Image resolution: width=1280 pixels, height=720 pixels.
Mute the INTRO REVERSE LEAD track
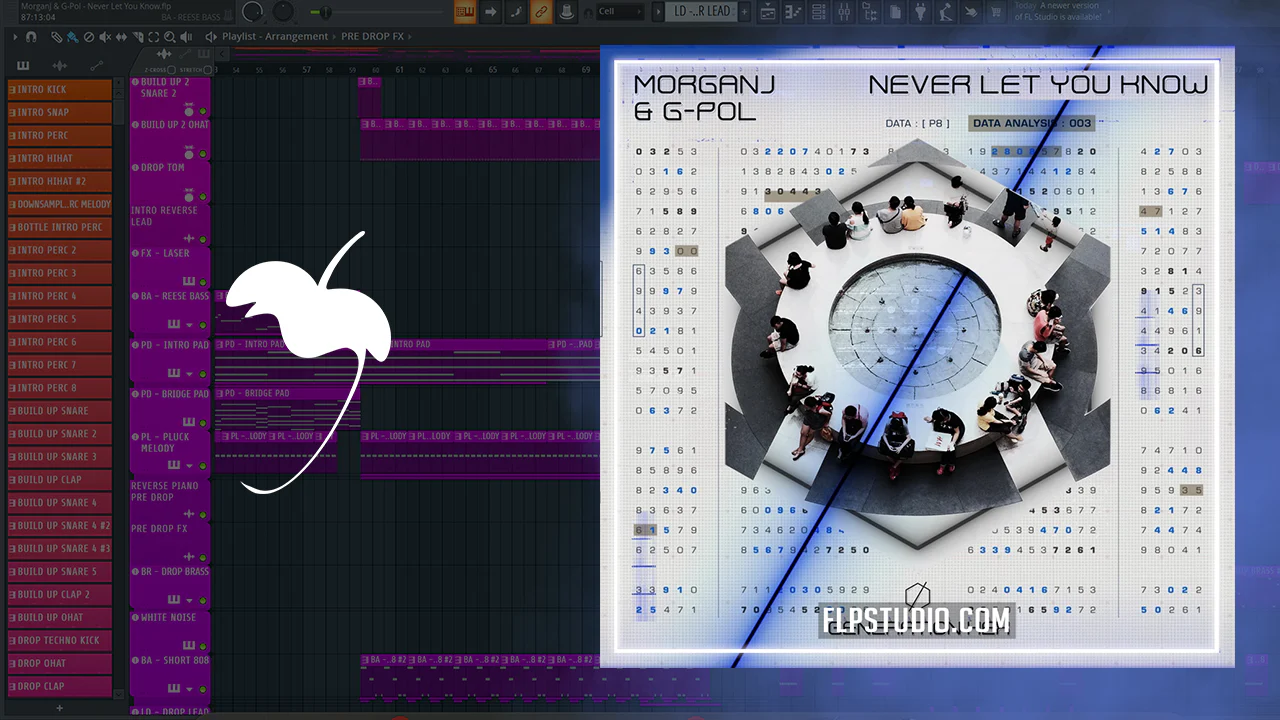(203, 239)
